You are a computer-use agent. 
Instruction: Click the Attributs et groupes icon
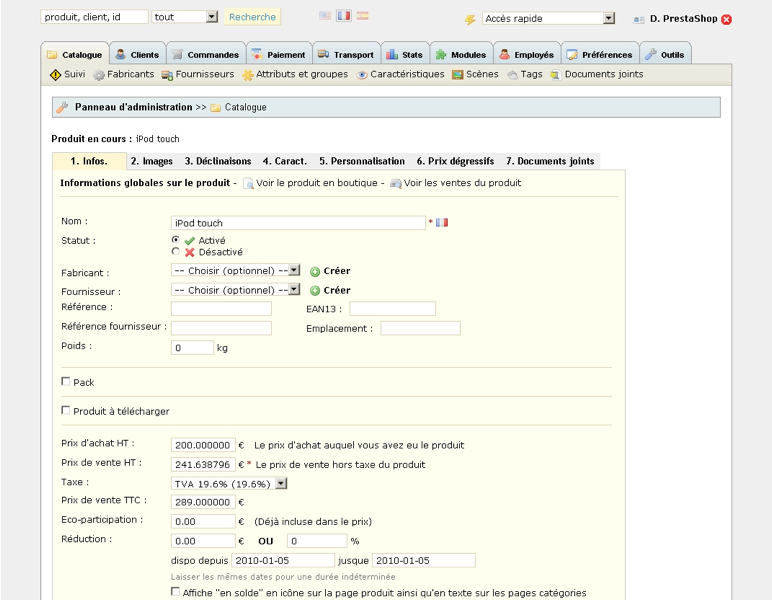[x=248, y=75]
